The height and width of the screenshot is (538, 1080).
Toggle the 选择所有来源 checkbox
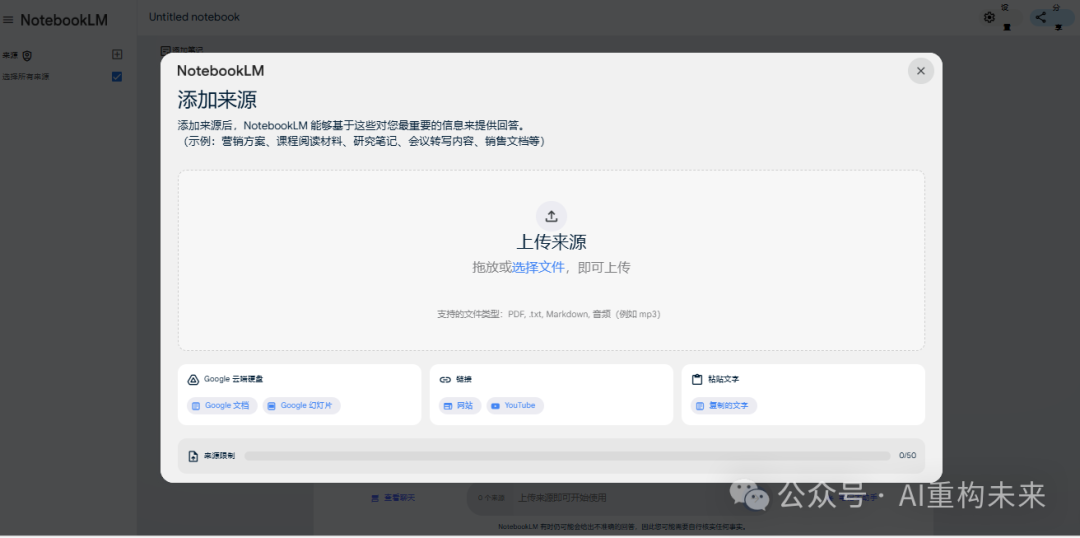click(117, 76)
